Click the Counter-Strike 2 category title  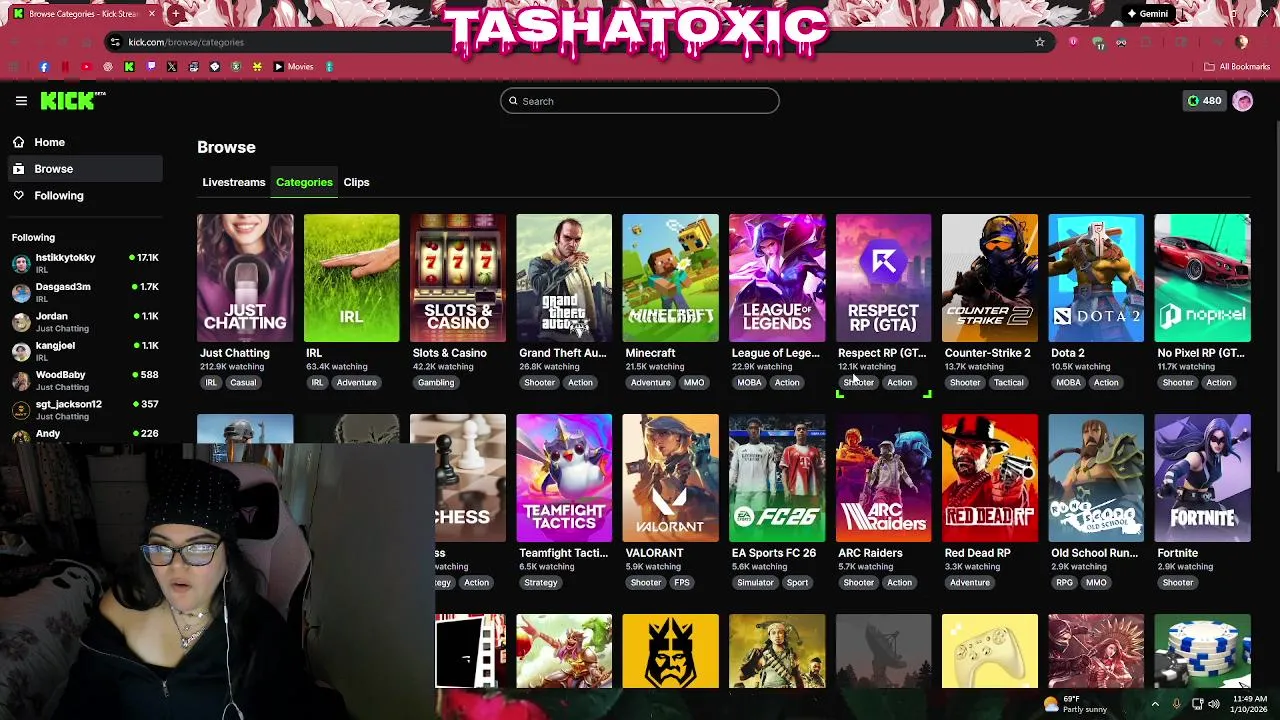point(987,353)
